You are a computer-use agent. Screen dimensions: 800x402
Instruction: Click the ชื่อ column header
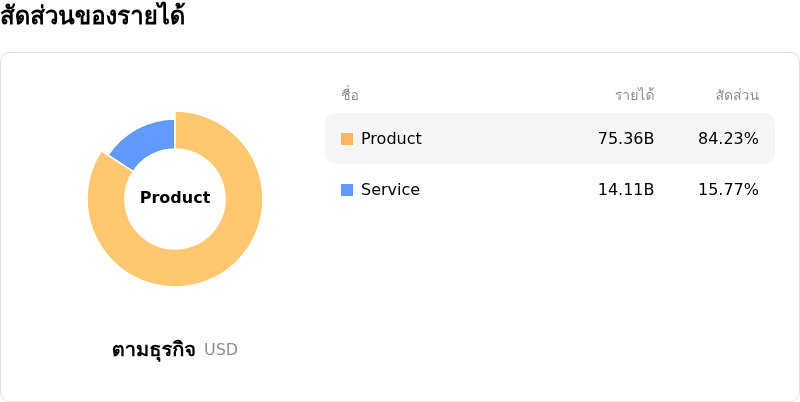click(x=350, y=96)
